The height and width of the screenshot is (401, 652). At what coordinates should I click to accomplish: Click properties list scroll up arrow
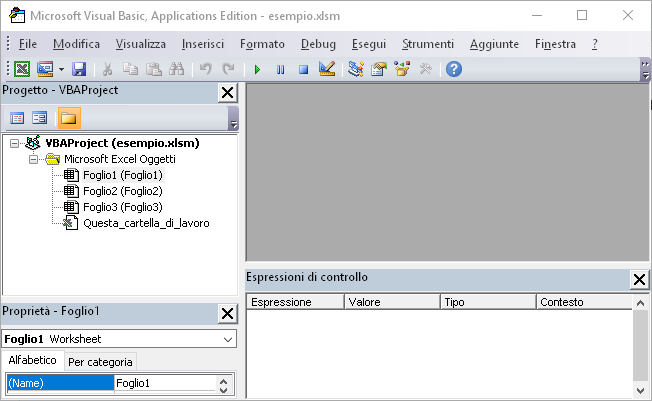coord(224,381)
